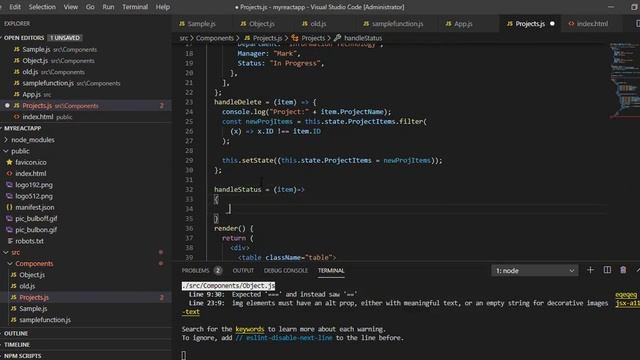Split the terminal pane
This screenshot has height=360, width=640.
(x=607, y=270)
